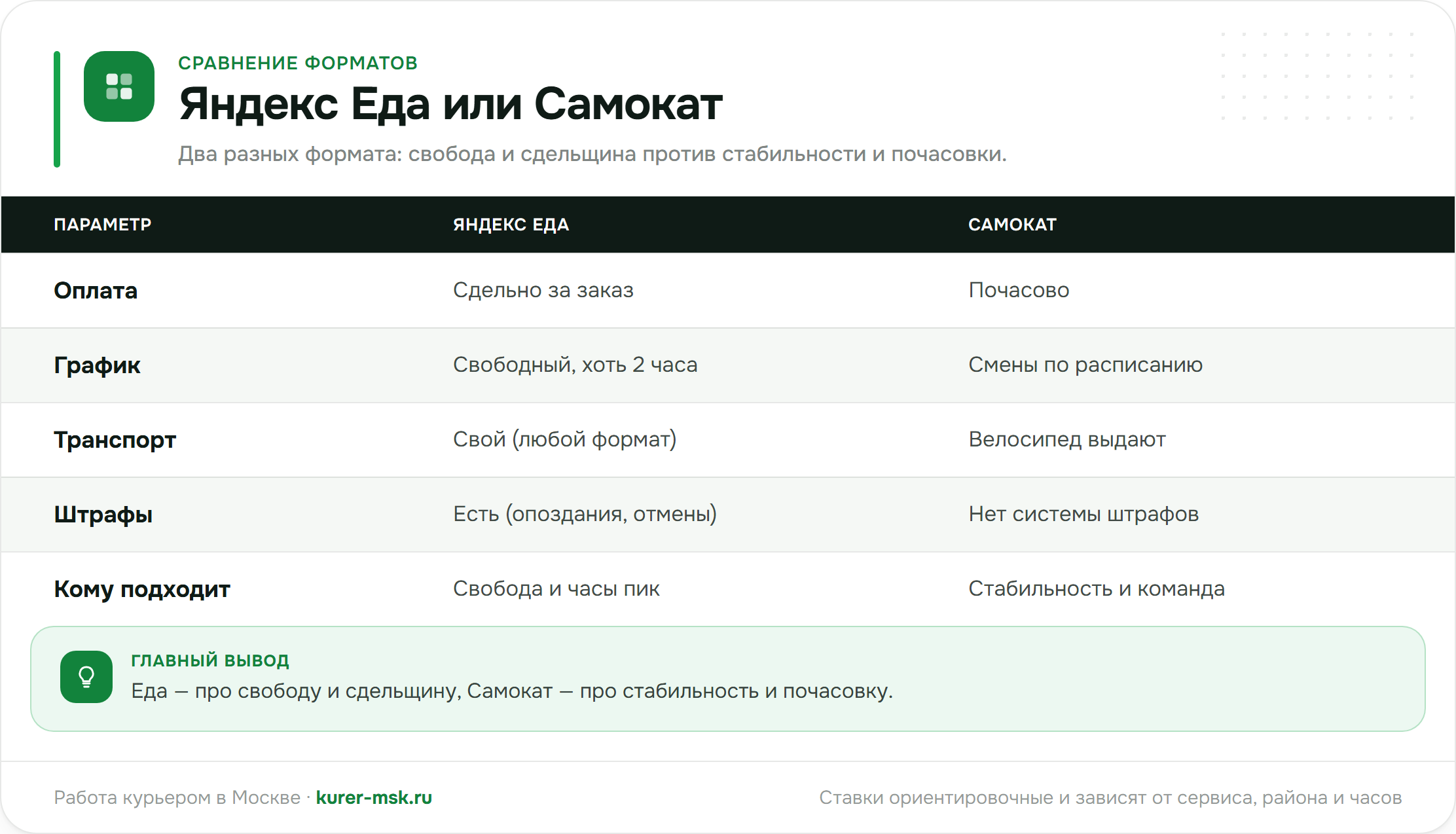Select the Транспорт row label
Screen dimensions: 1456x834
point(115,439)
